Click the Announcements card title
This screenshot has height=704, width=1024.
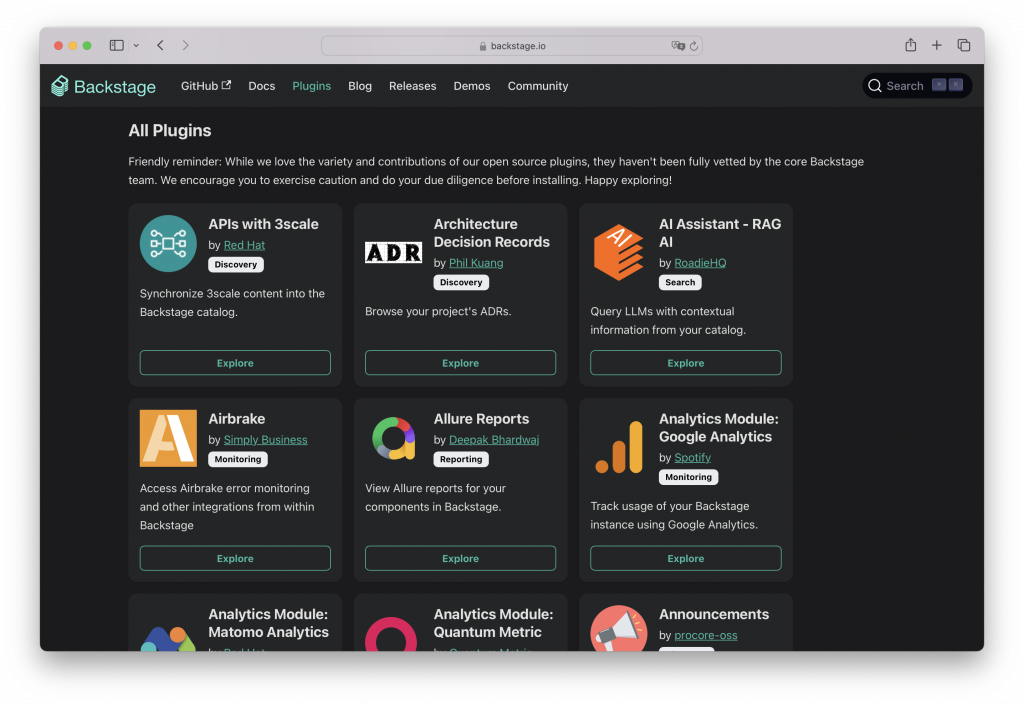point(714,614)
